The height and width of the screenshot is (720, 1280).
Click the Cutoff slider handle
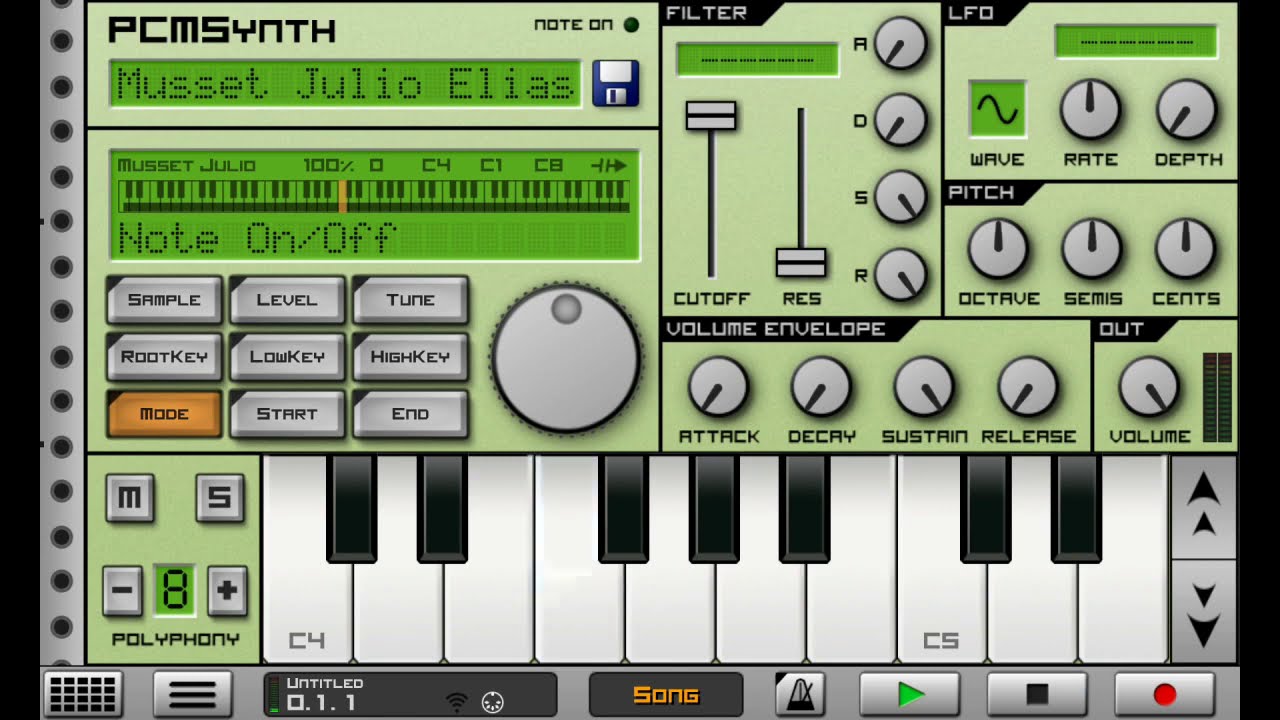click(711, 116)
